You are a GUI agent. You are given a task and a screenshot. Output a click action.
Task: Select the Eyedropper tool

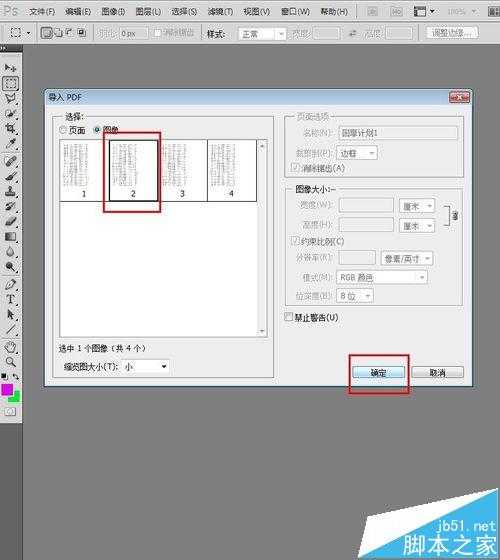10,144
